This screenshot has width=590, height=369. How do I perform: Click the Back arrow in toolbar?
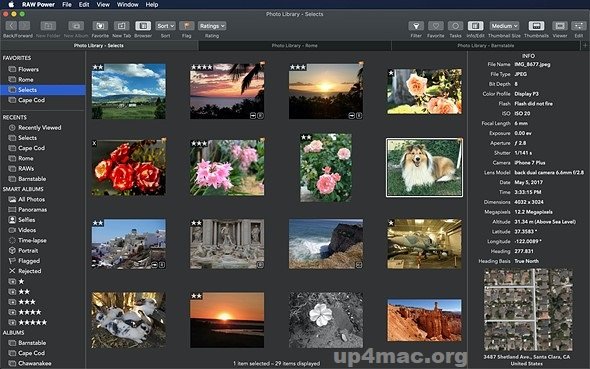(x=11, y=26)
